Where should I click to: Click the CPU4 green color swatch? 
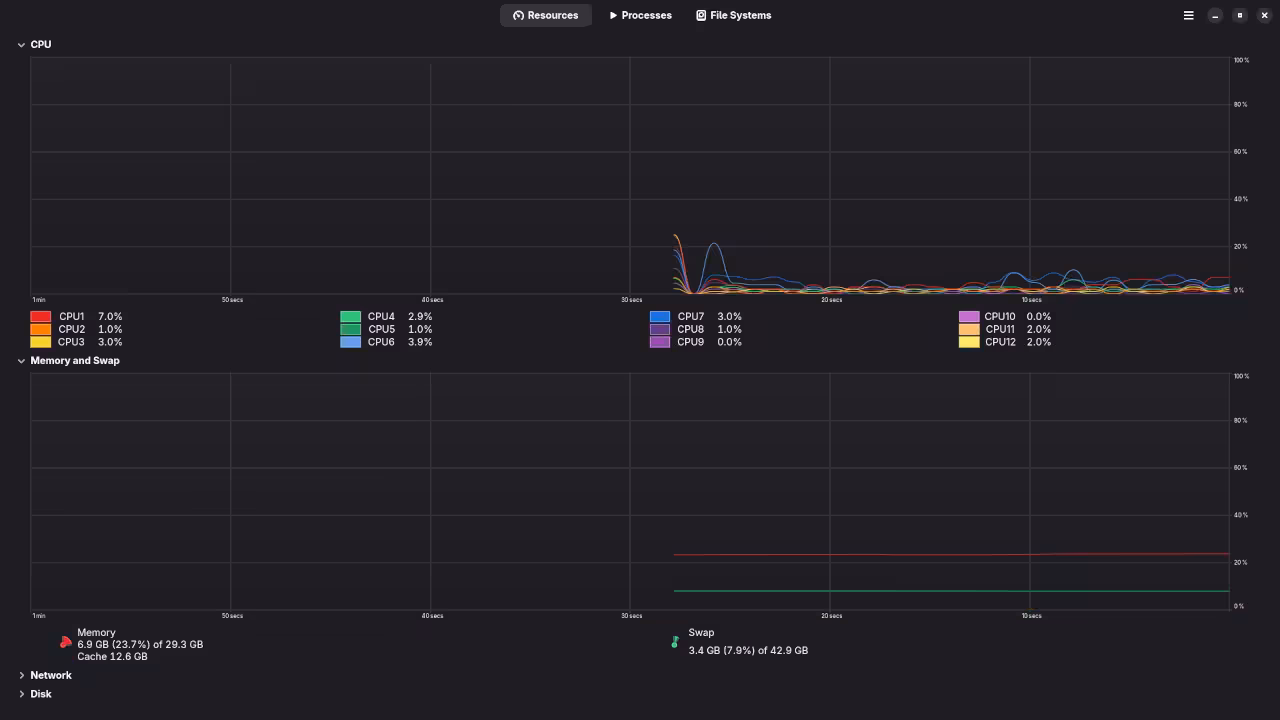point(350,316)
